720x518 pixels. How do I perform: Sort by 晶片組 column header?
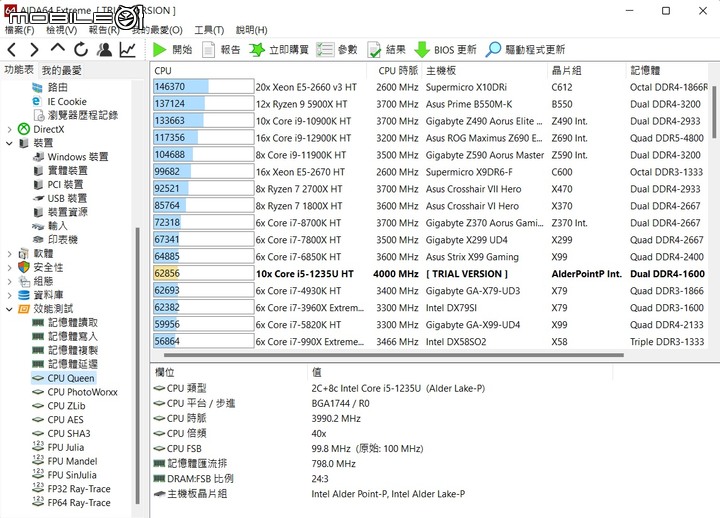(587, 70)
